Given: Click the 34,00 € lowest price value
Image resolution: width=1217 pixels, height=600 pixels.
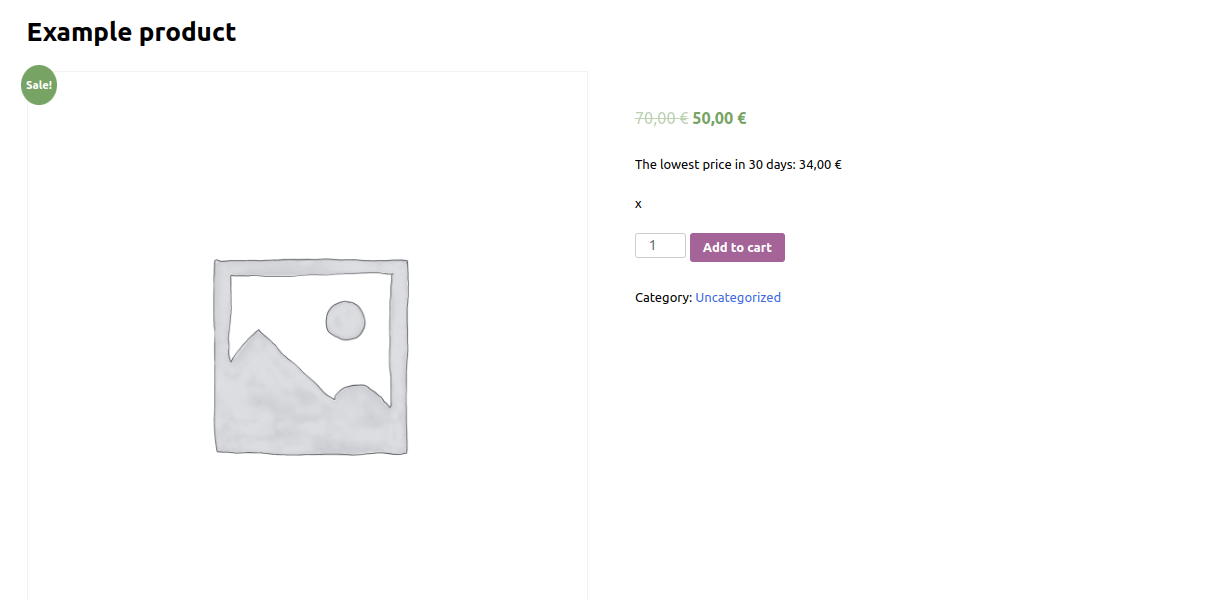Looking at the screenshot, I should (x=820, y=164).
